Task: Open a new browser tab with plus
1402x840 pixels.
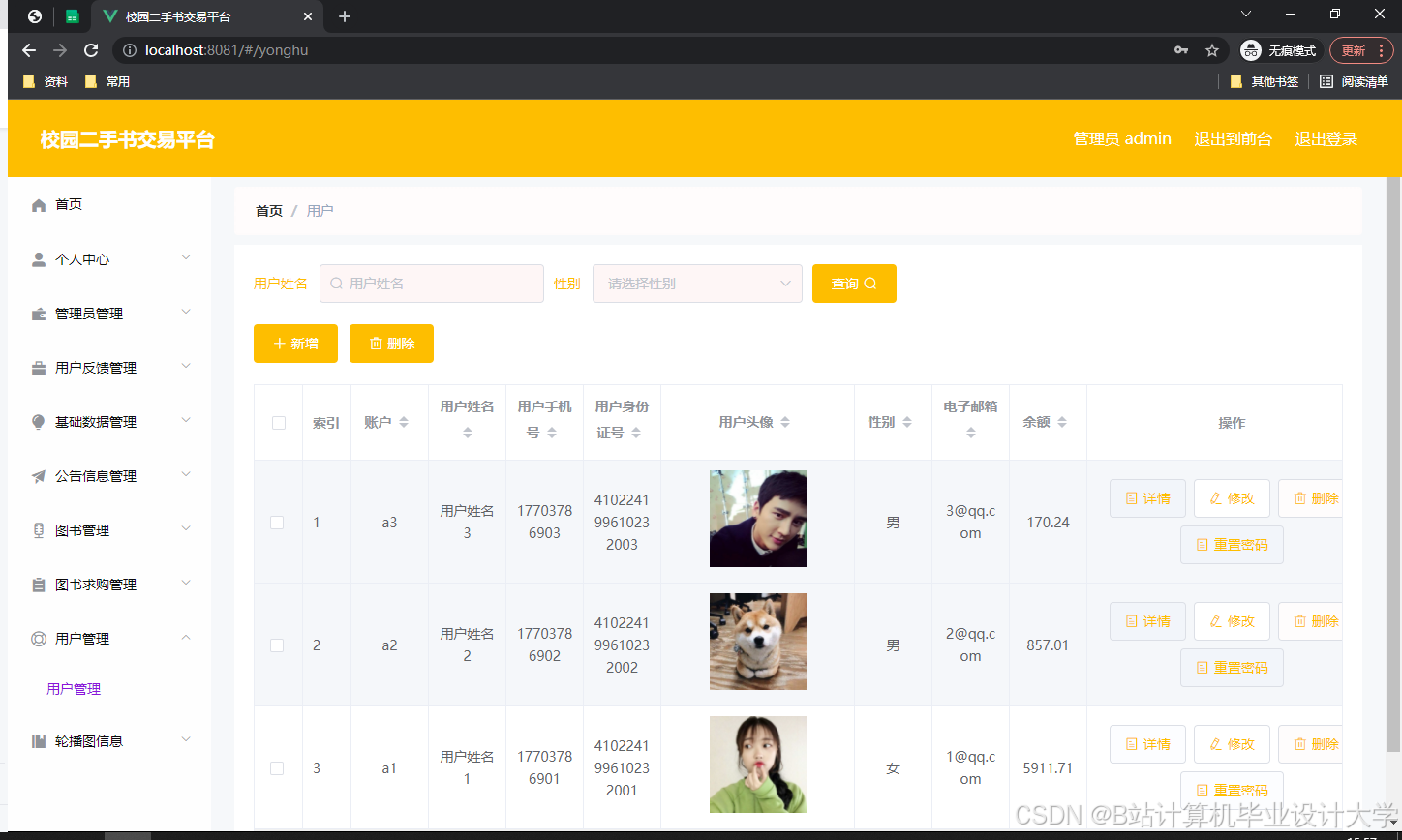Action: click(344, 16)
